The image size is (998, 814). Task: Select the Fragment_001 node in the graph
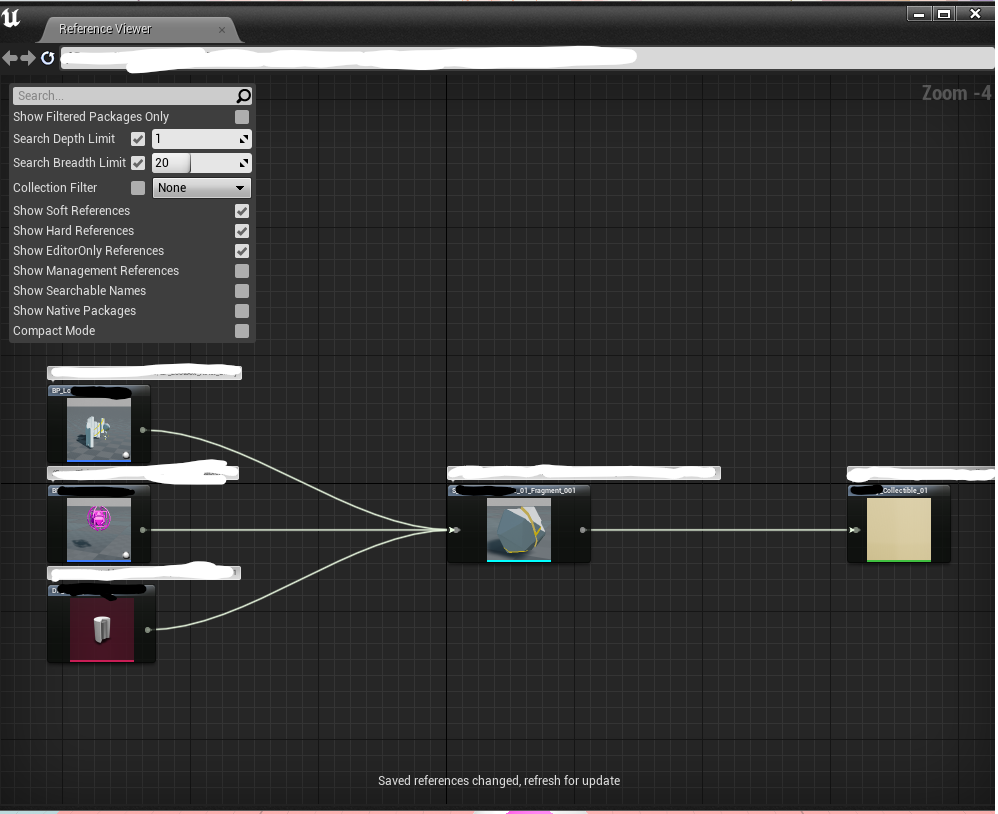(518, 528)
